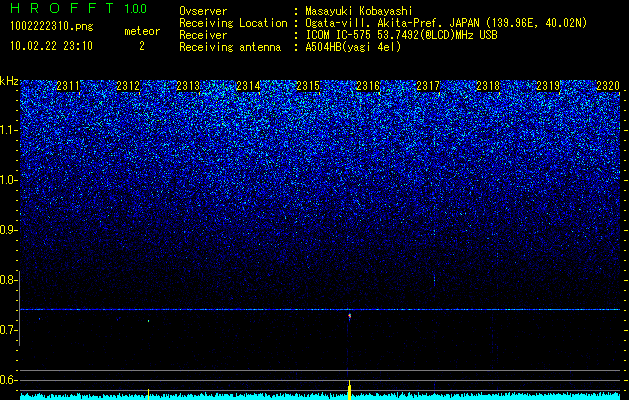Click time marker 2313
This screenshot has width=629, height=400.
pyautogui.click(x=188, y=86)
